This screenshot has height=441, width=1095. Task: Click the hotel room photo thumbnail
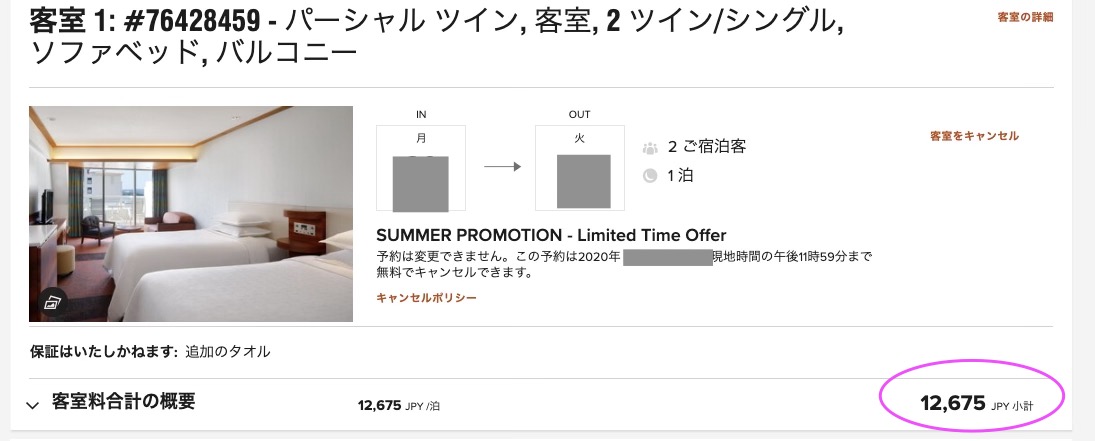coord(191,214)
